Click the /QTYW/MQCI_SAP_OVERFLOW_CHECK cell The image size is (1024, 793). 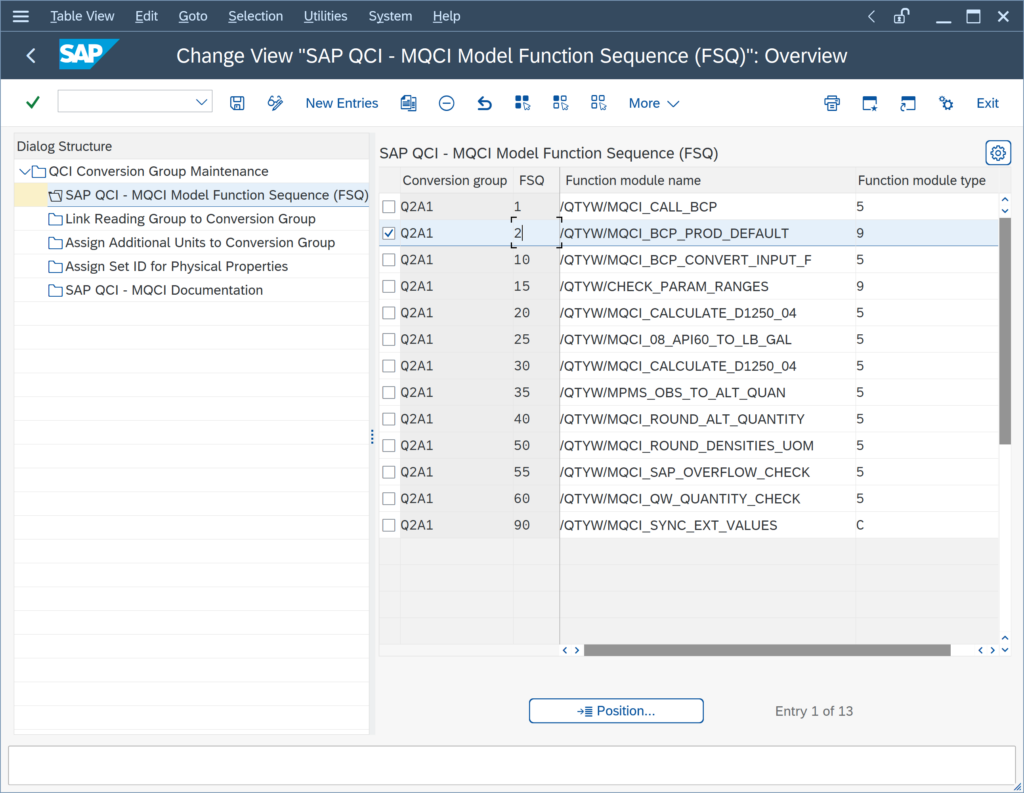tap(707, 472)
